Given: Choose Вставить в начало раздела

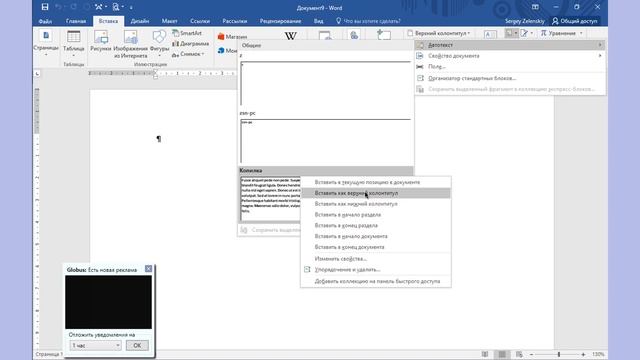Looking at the screenshot, I should click(x=376, y=215).
